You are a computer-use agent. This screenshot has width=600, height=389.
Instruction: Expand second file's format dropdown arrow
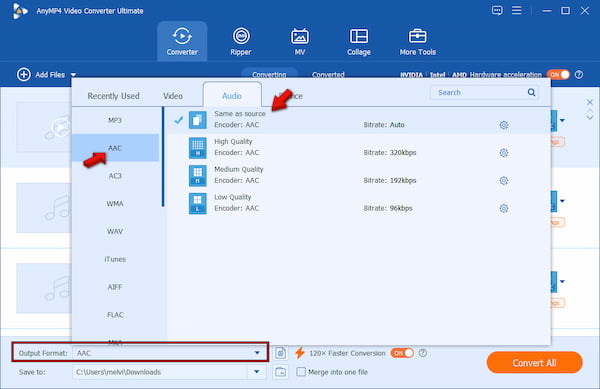click(x=562, y=201)
